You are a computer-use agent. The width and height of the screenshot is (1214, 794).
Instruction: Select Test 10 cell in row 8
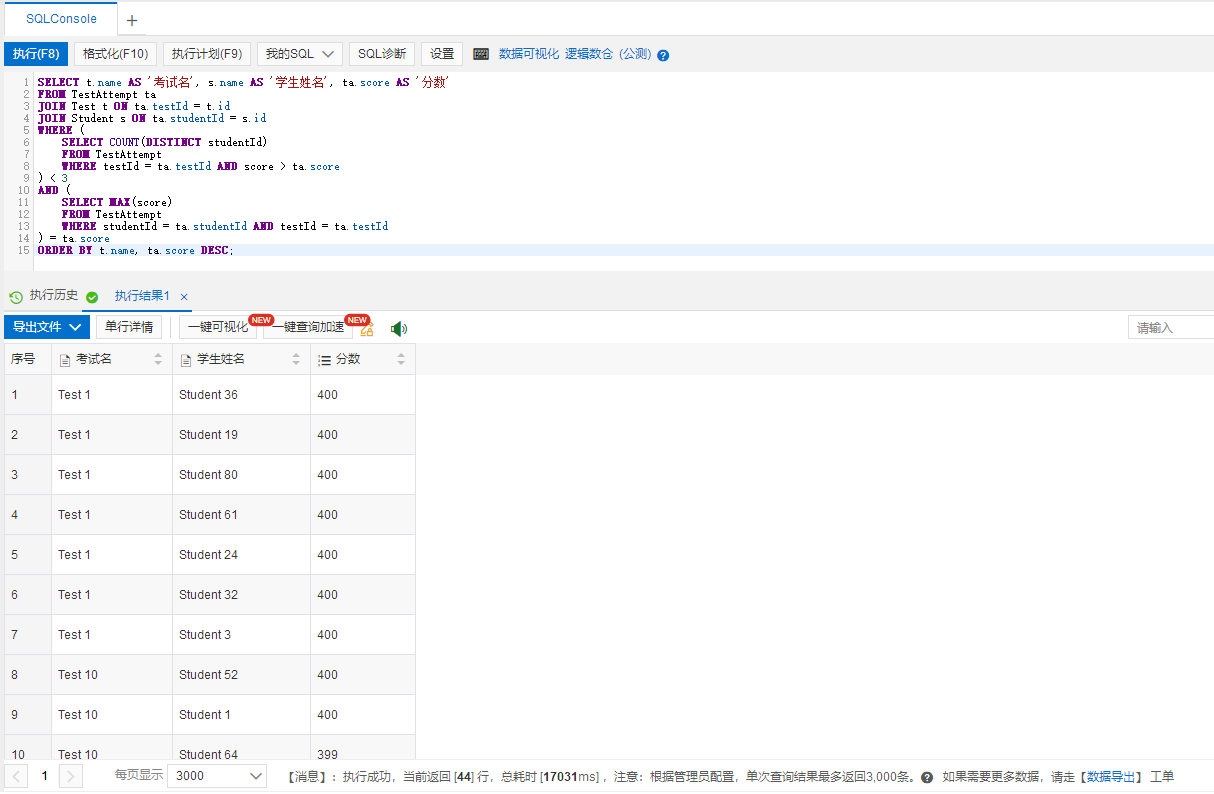(112, 675)
